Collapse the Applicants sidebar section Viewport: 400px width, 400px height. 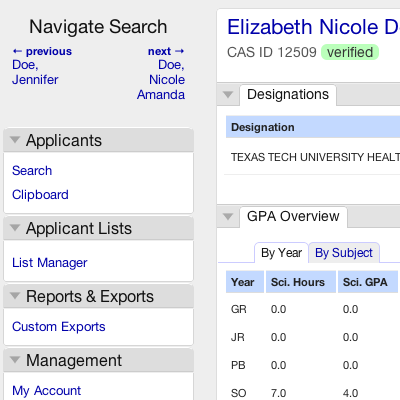tap(15, 140)
